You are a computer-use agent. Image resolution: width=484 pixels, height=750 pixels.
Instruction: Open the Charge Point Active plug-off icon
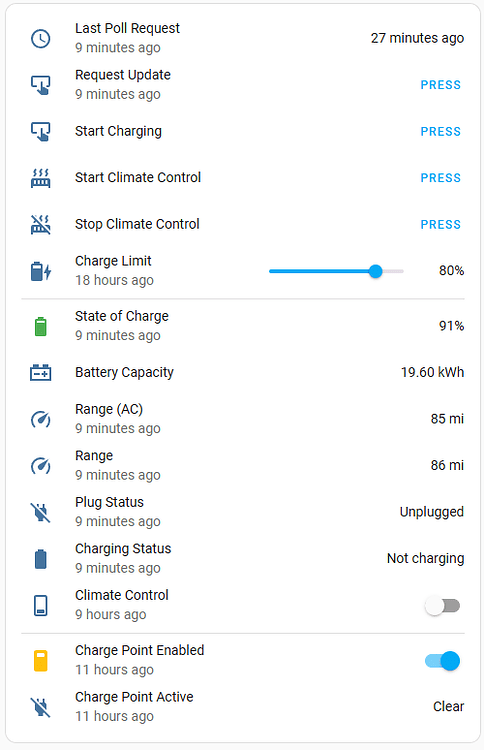tap(41, 707)
